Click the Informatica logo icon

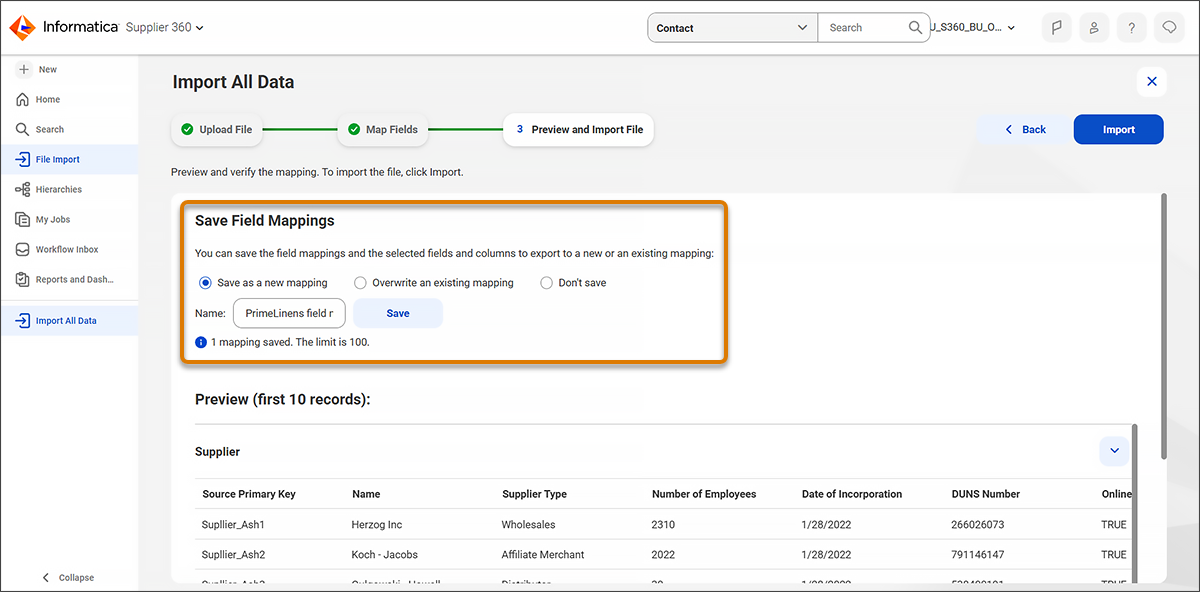[24, 28]
